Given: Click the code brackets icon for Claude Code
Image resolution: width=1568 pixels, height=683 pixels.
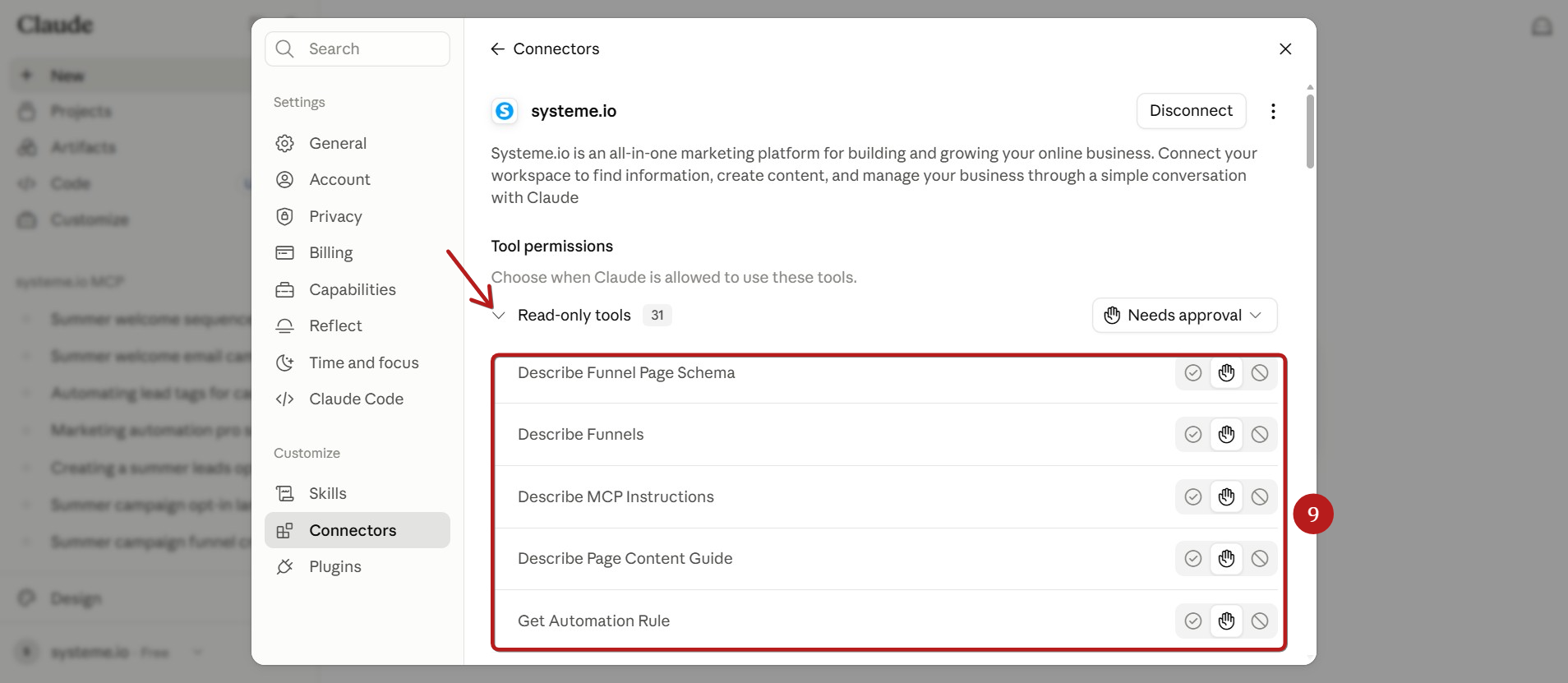Looking at the screenshot, I should 284,399.
